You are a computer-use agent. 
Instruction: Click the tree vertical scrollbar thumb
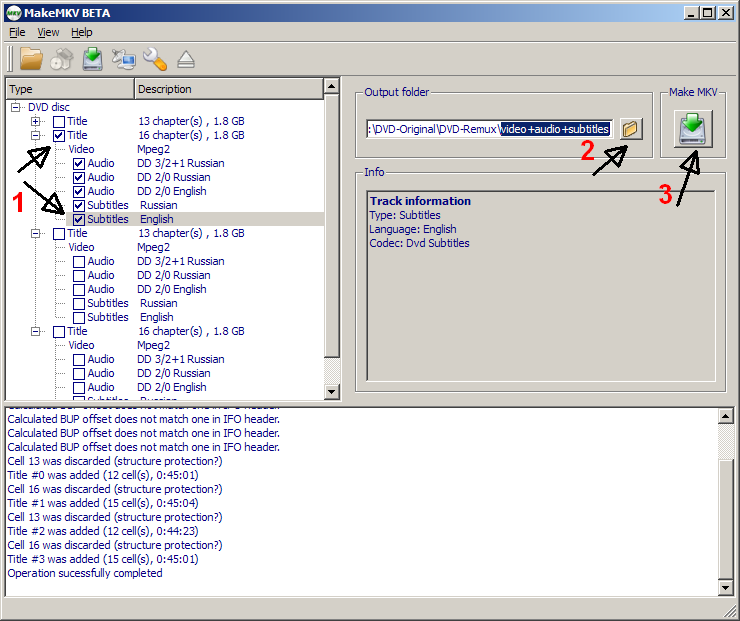pyautogui.click(x=332, y=226)
